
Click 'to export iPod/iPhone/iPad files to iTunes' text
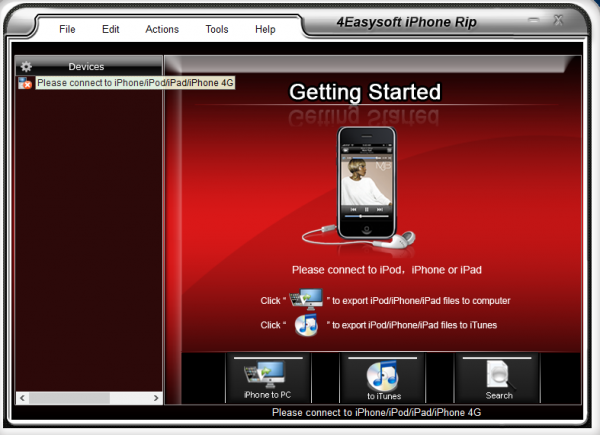tap(414, 325)
